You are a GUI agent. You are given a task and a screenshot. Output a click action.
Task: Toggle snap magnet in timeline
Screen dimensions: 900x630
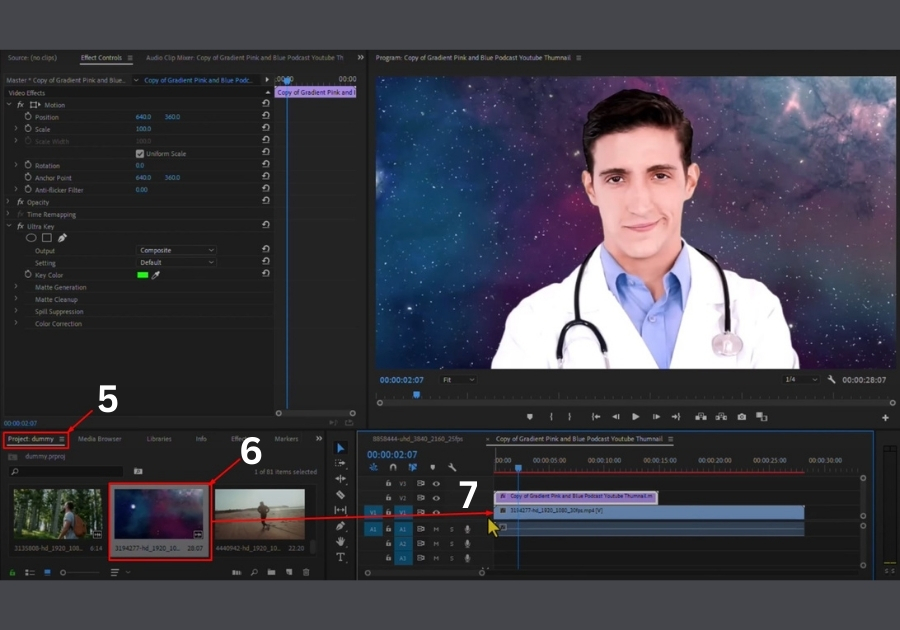[393, 467]
